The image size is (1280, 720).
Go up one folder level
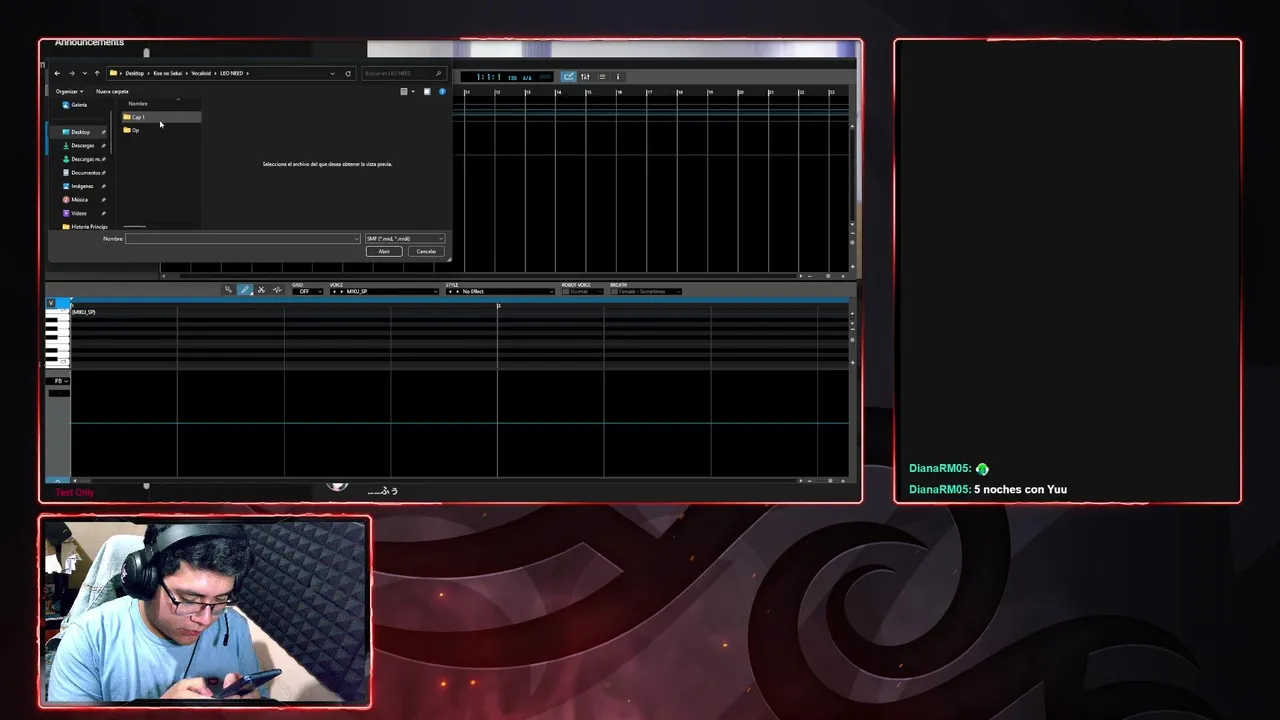pos(96,73)
